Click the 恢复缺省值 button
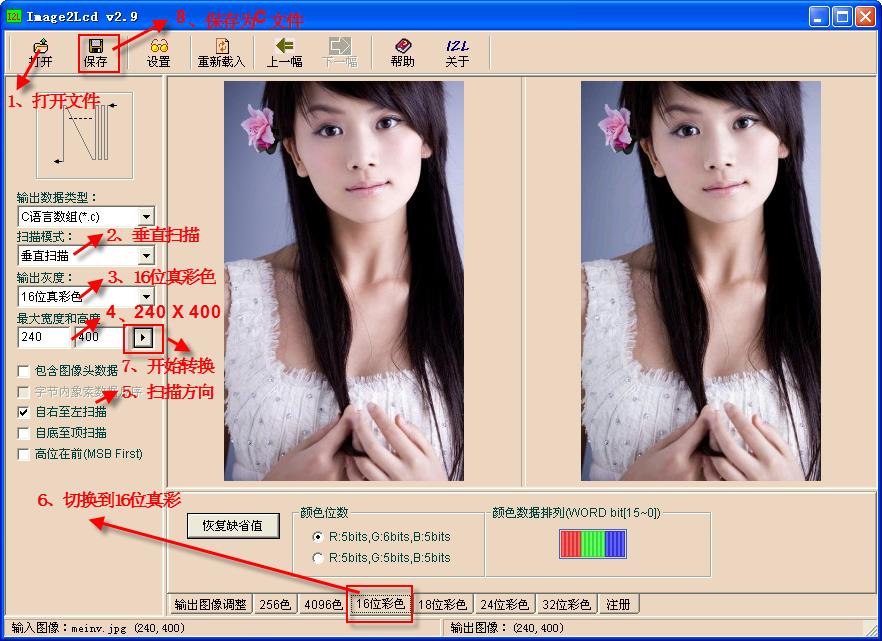The height and width of the screenshot is (641, 882). coord(233,525)
